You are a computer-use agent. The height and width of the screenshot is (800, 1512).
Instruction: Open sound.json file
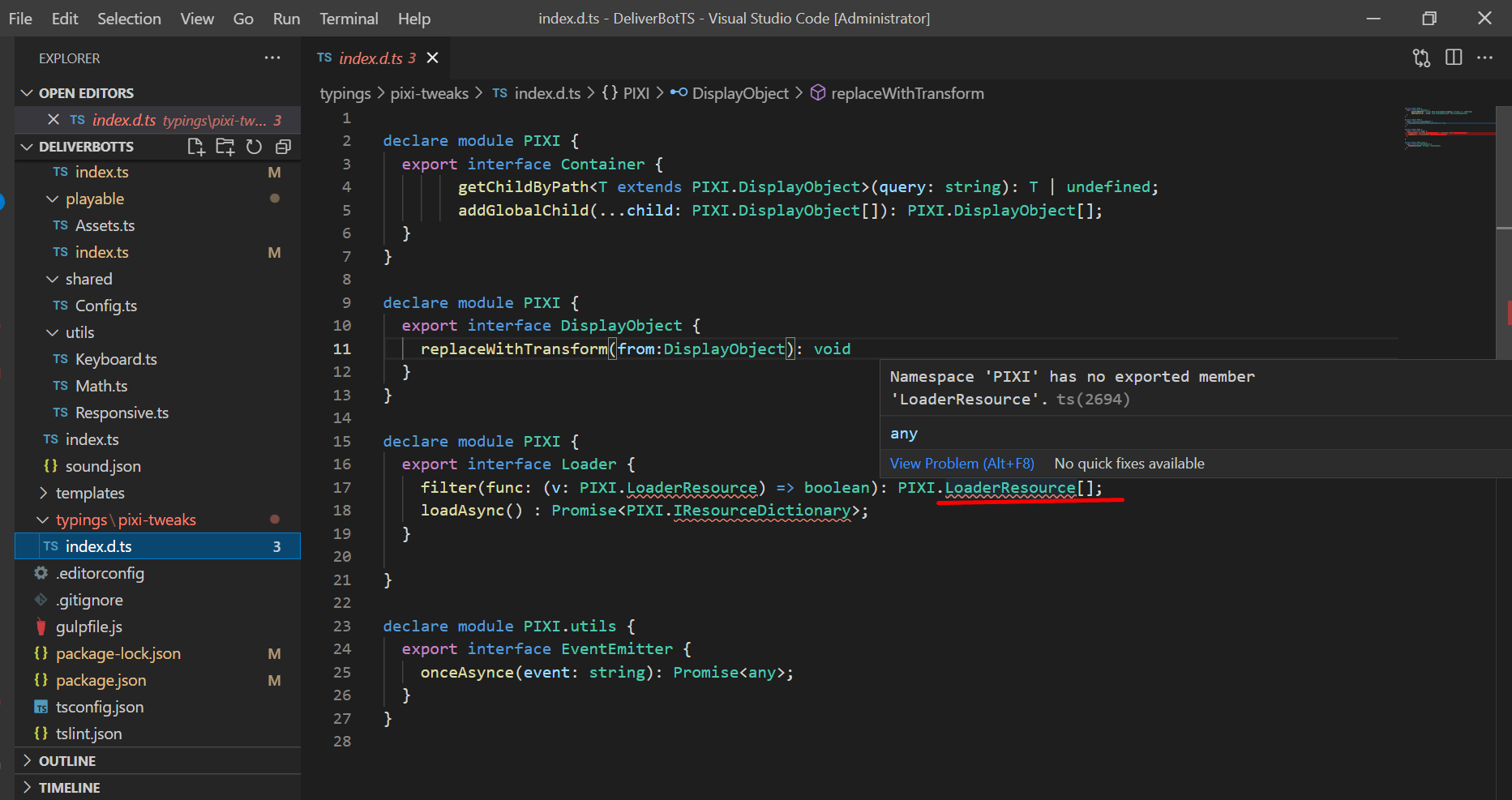[103, 466]
